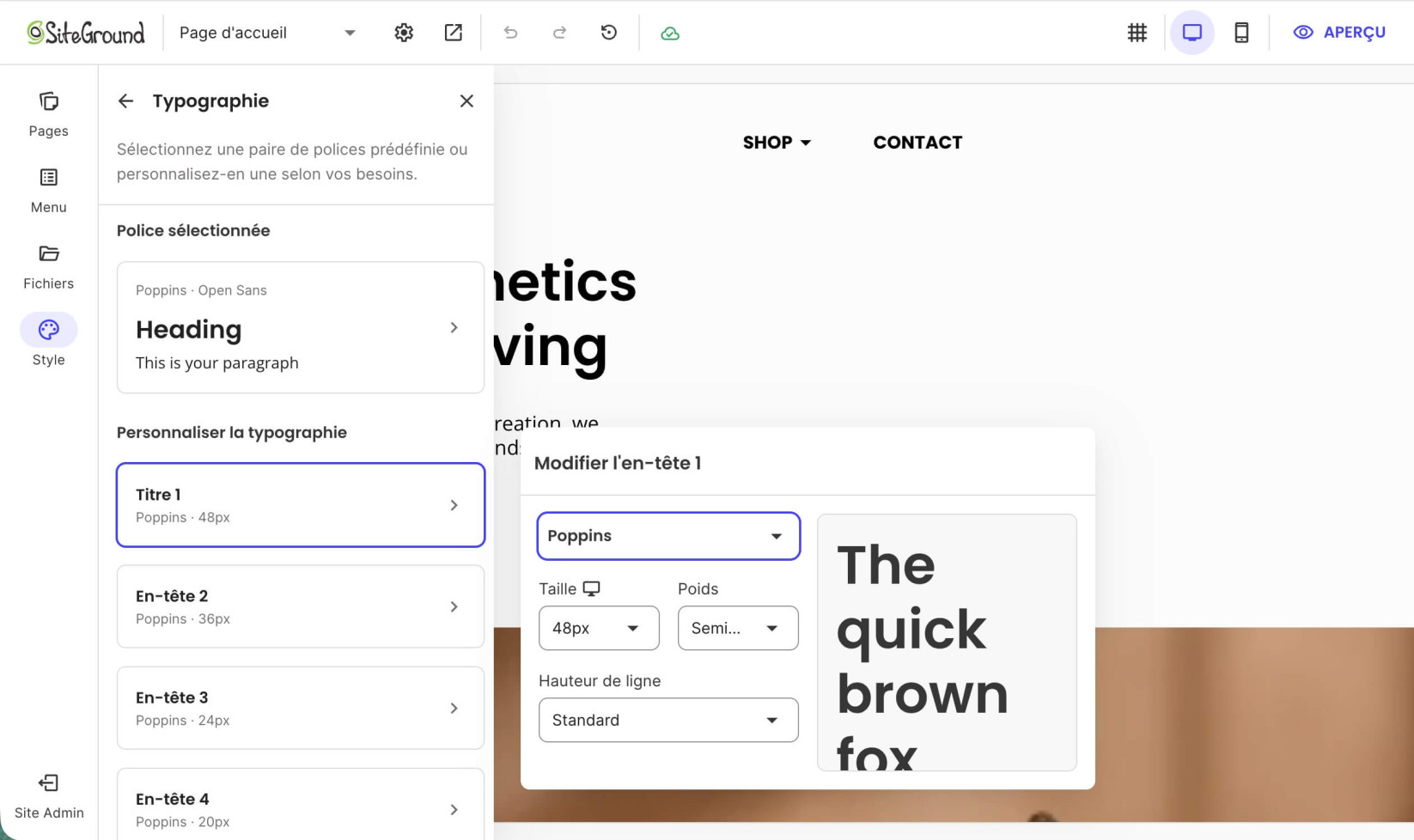Expand the En-tête 3 typography row

(x=301, y=708)
